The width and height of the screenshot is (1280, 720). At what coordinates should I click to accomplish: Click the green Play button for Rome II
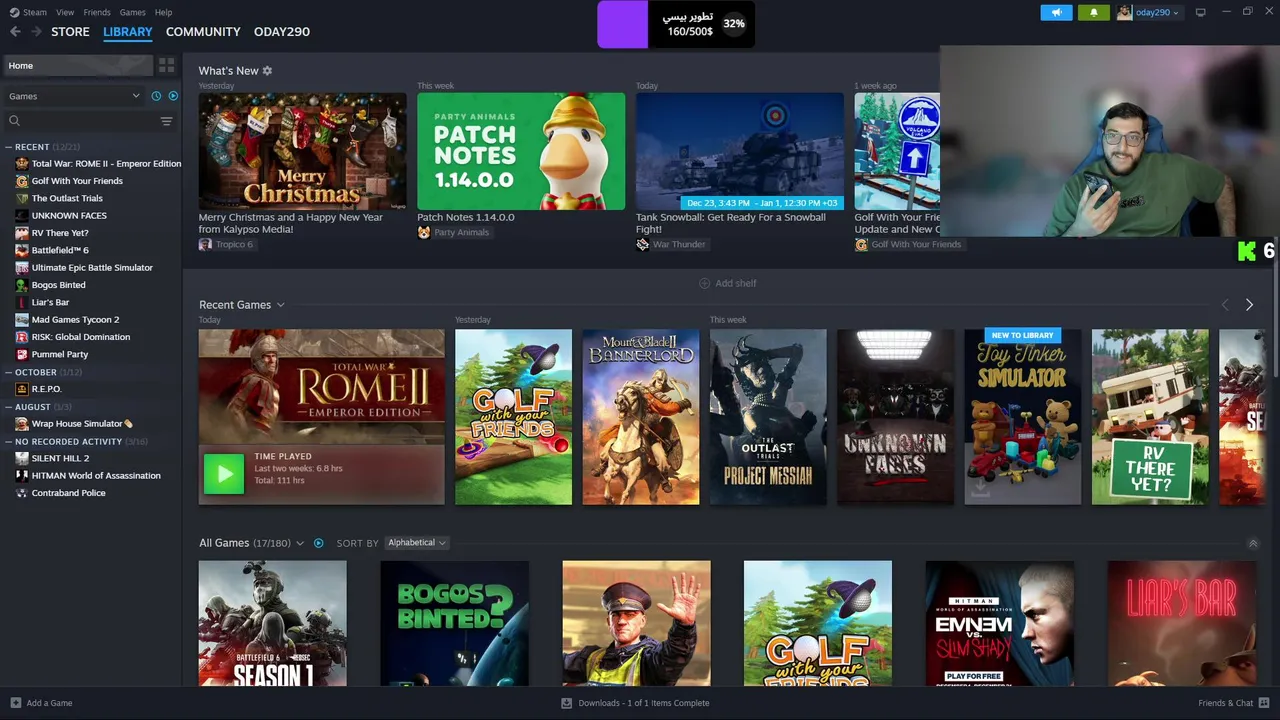pyautogui.click(x=224, y=474)
